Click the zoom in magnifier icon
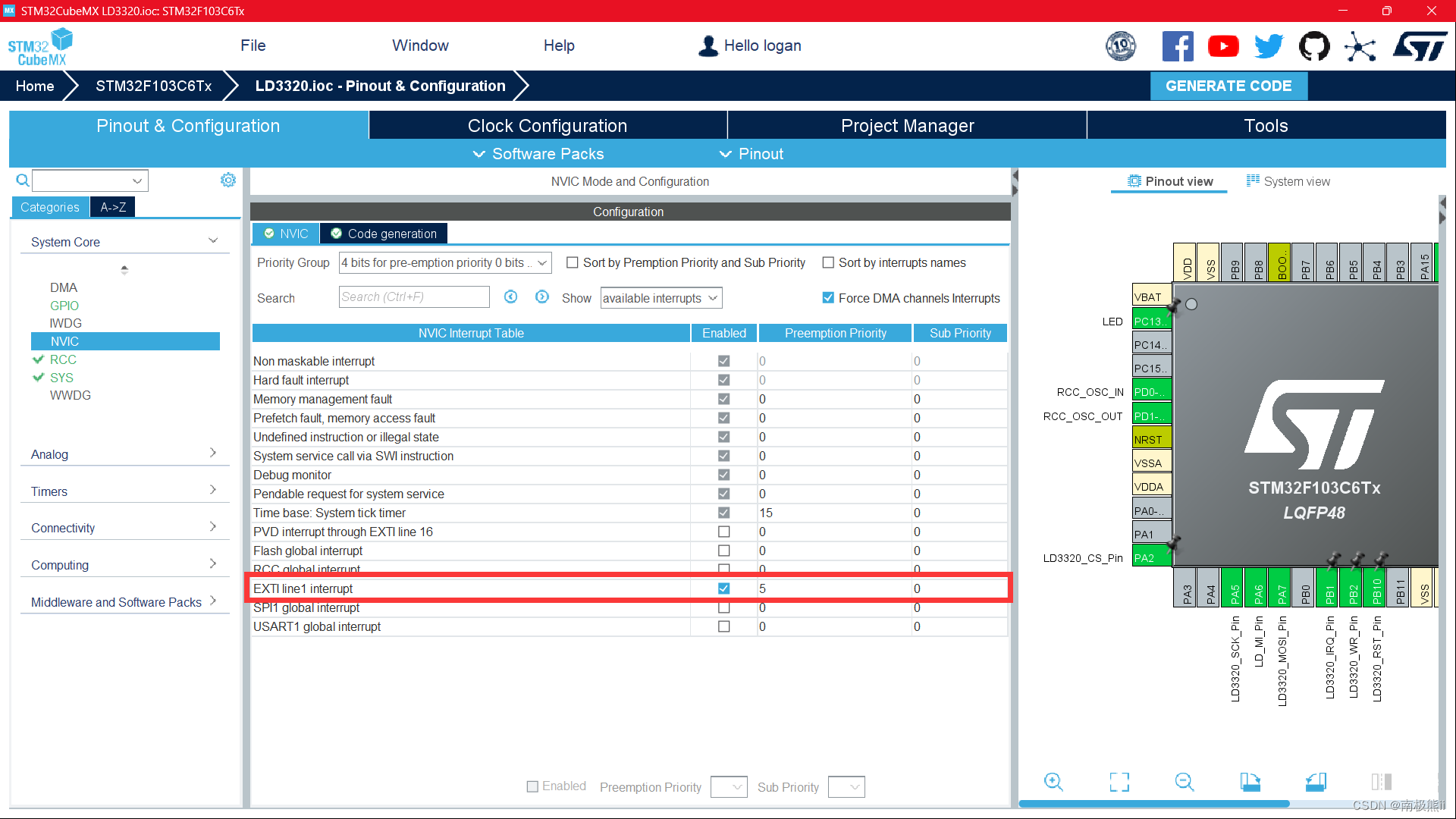1456x819 pixels. (x=1053, y=782)
